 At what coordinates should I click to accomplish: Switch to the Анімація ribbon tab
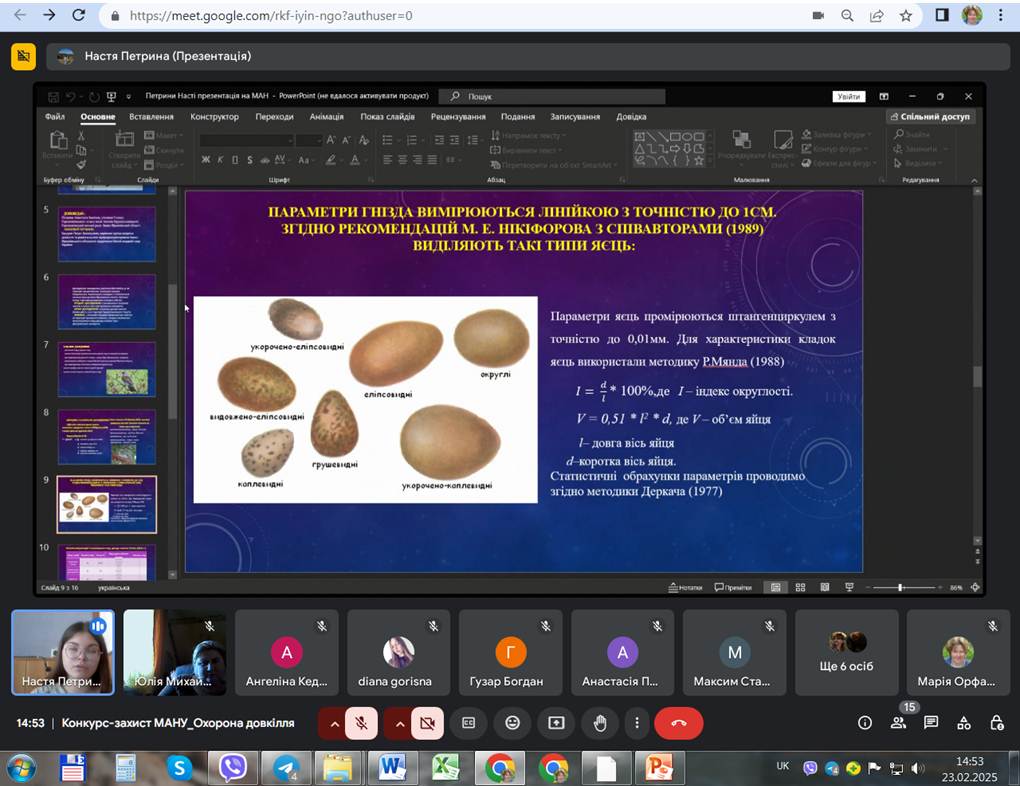[326, 117]
